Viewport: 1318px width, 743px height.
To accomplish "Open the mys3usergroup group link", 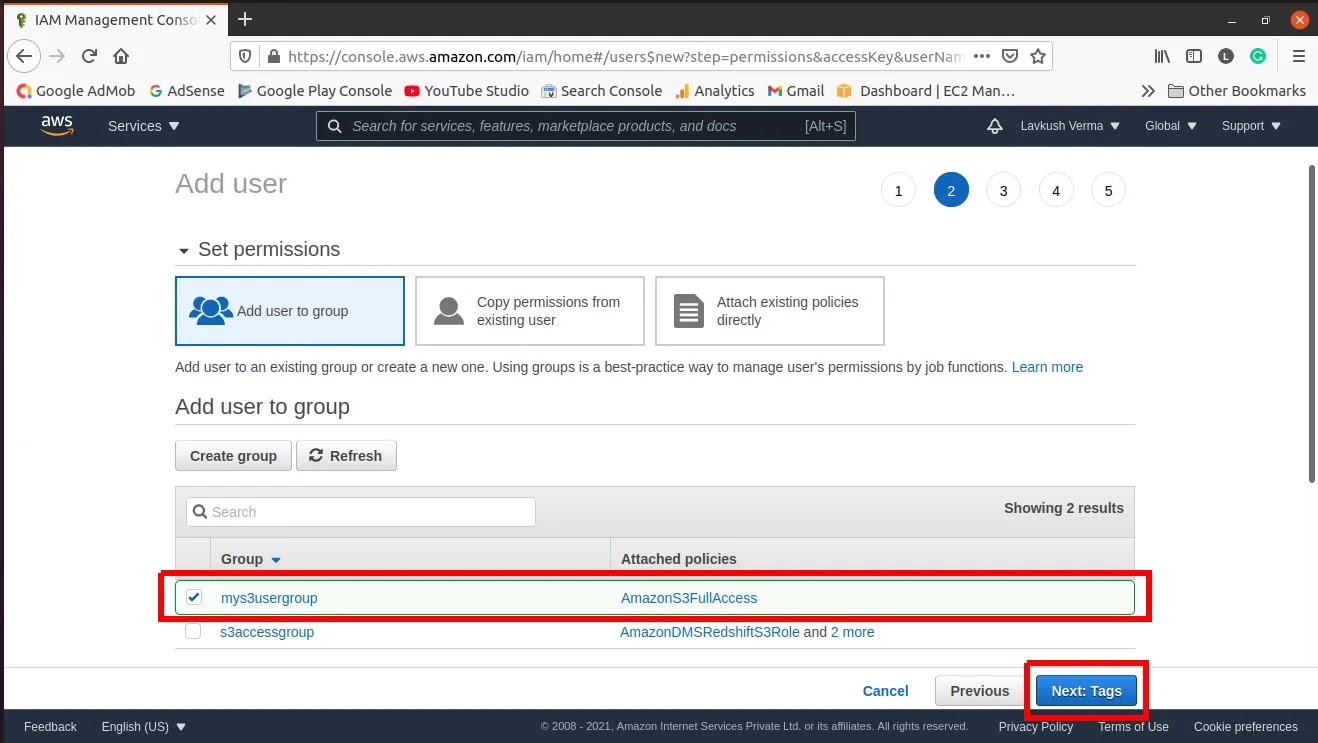I will 269,598.
